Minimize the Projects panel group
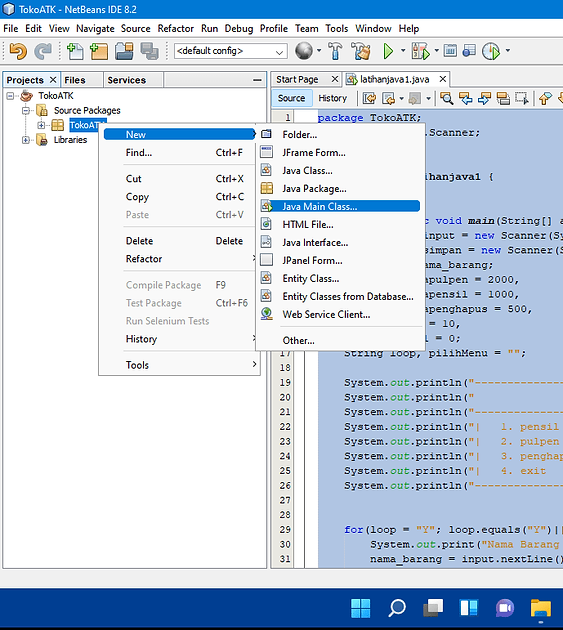This screenshot has width=563, height=630. pos(257,80)
